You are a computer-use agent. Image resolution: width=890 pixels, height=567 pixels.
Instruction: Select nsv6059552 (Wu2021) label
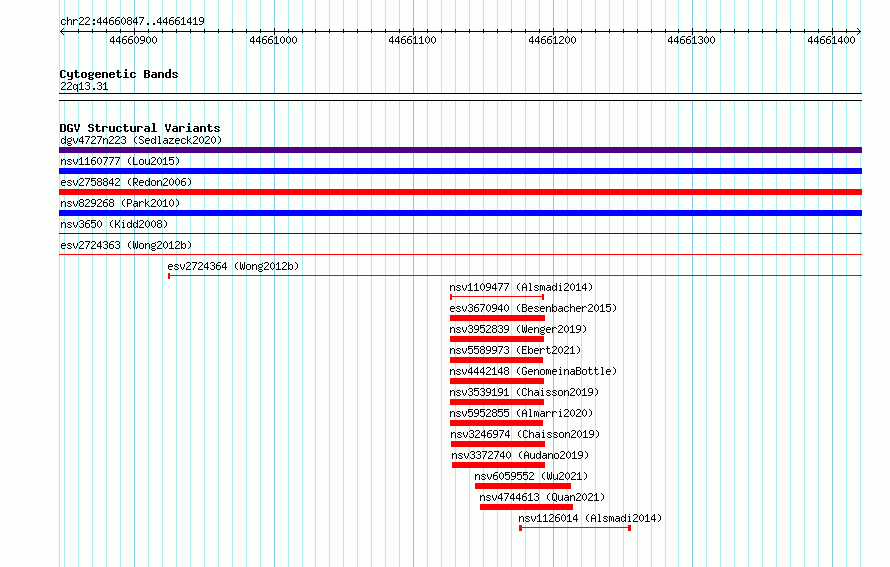tap(531, 476)
